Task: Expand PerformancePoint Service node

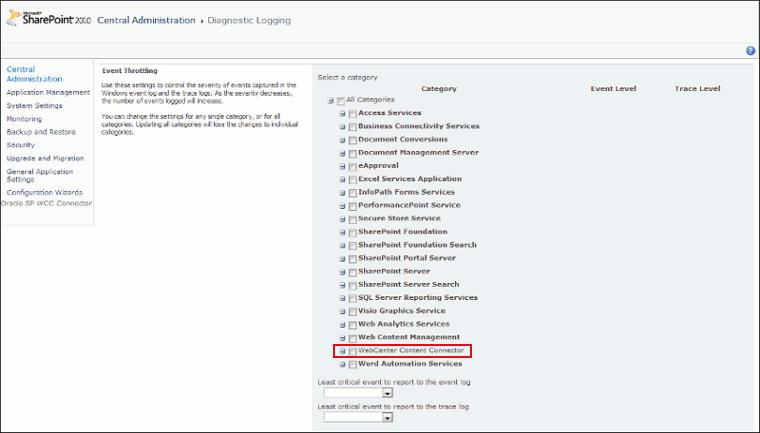Action: [x=342, y=206]
